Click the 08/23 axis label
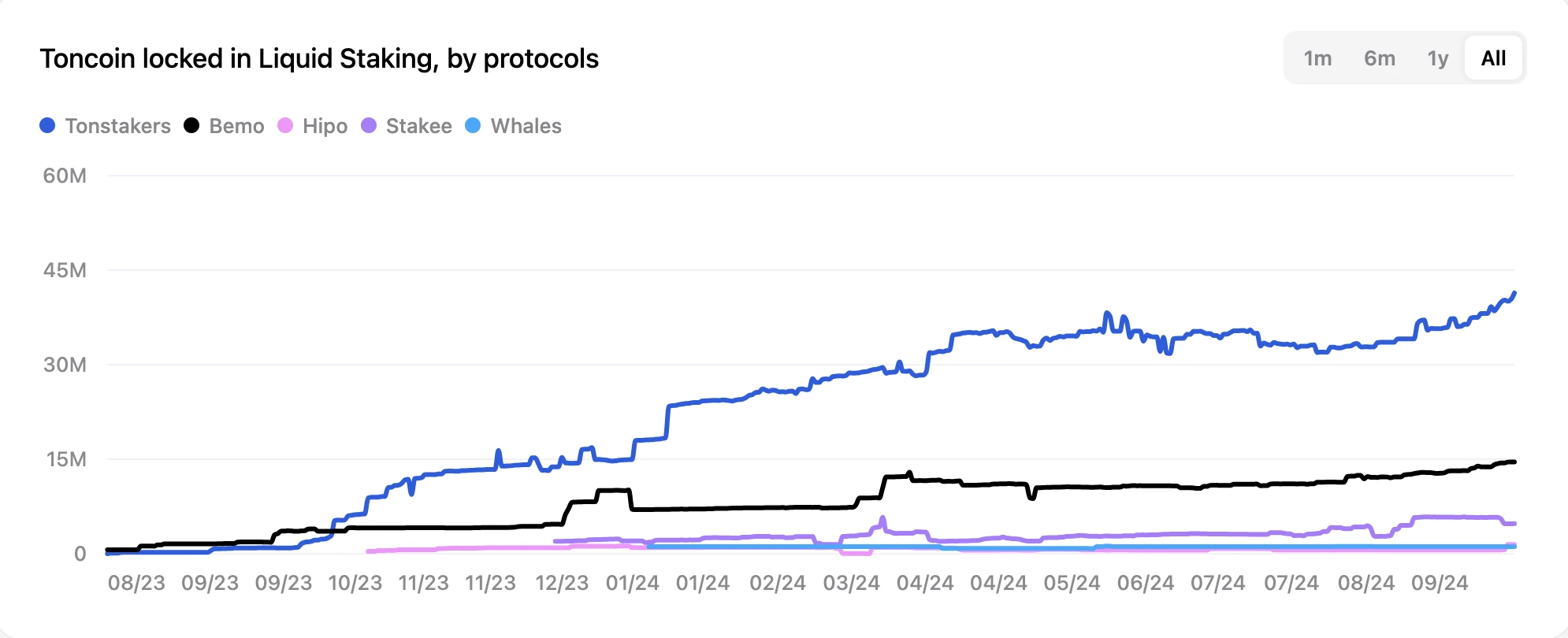Image resolution: width=1568 pixels, height=638 pixels. tap(136, 583)
